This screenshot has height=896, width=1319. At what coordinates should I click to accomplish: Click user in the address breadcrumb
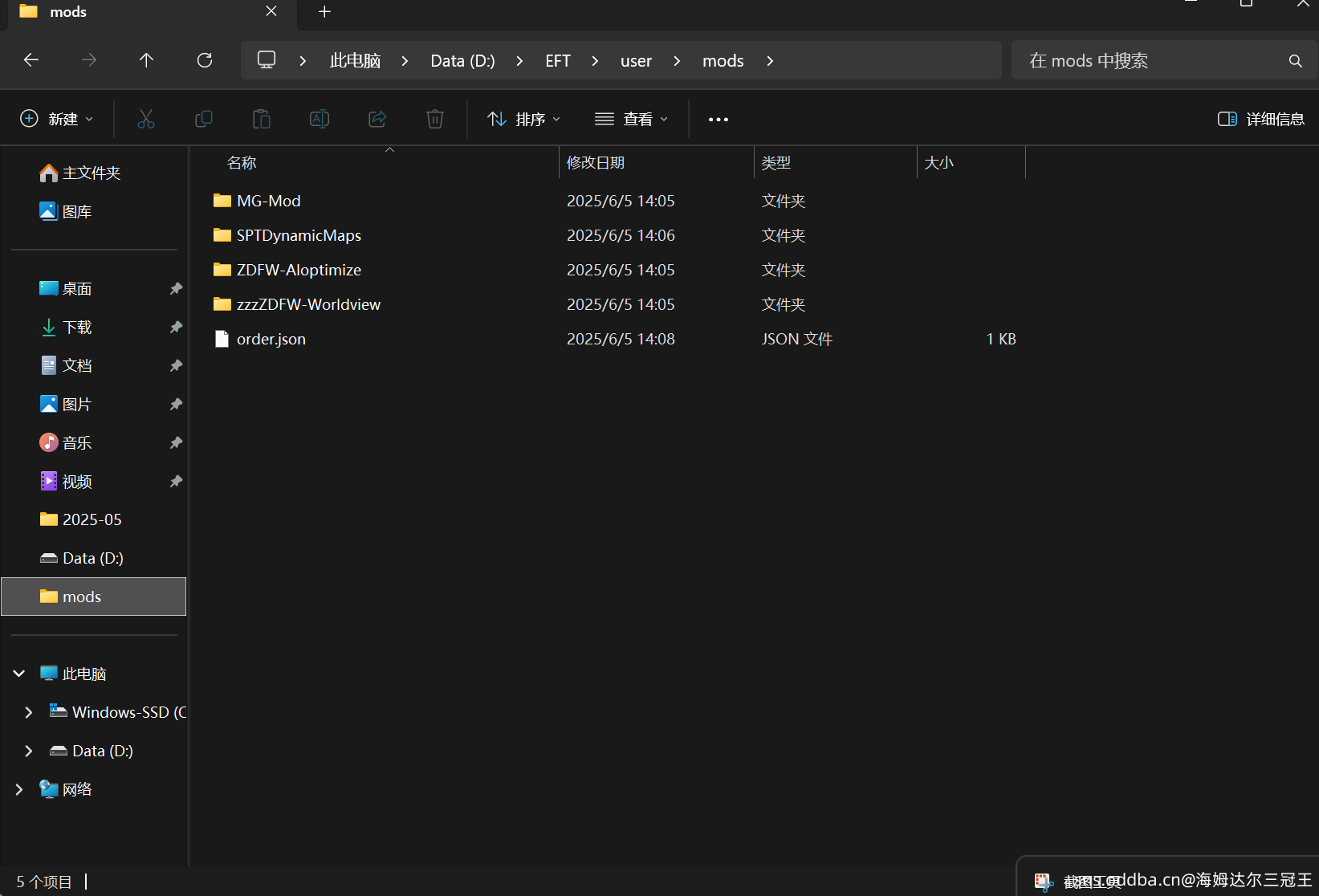pos(636,61)
